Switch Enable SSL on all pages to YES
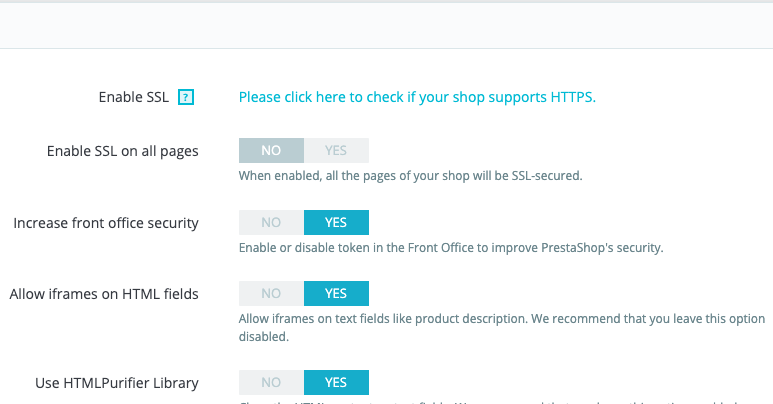The height and width of the screenshot is (404, 773). coord(336,150)
